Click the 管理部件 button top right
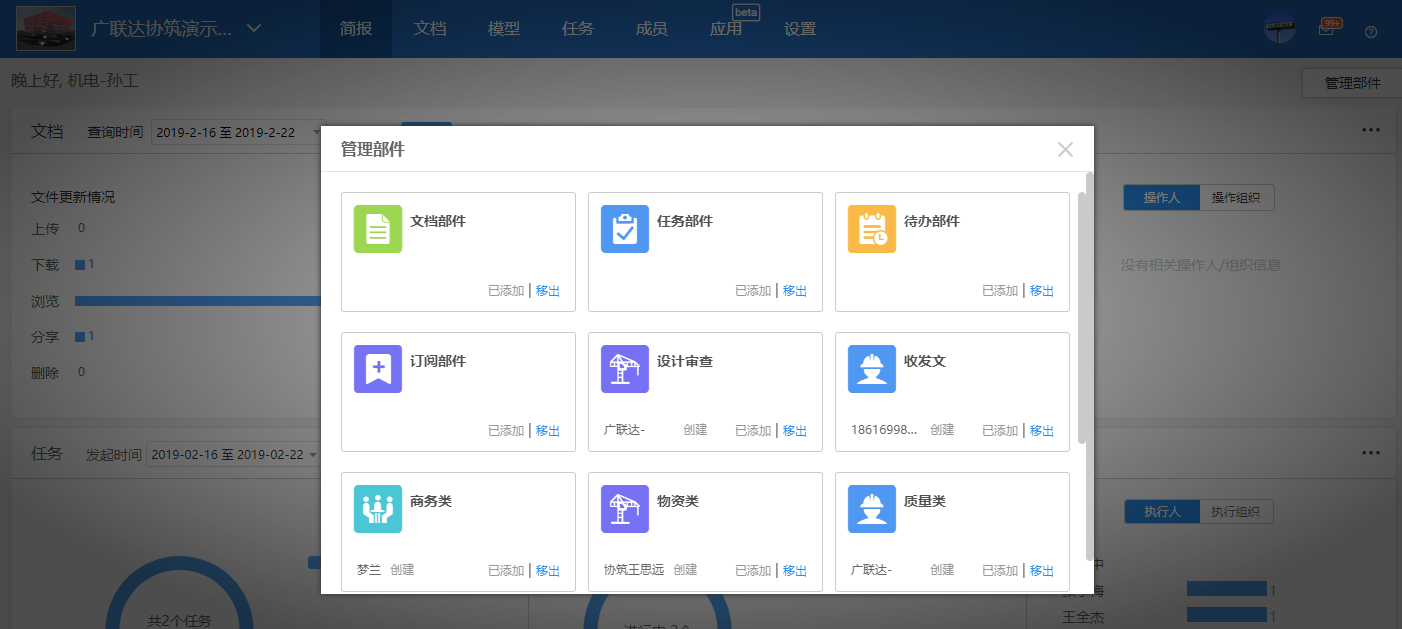 (1352, 83)
